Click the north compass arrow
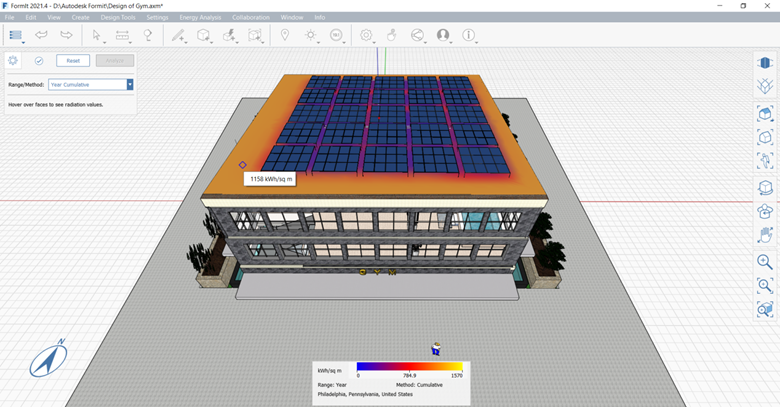Image resolution: width=780 pixels, height=407 pixels. pos(48,359)
